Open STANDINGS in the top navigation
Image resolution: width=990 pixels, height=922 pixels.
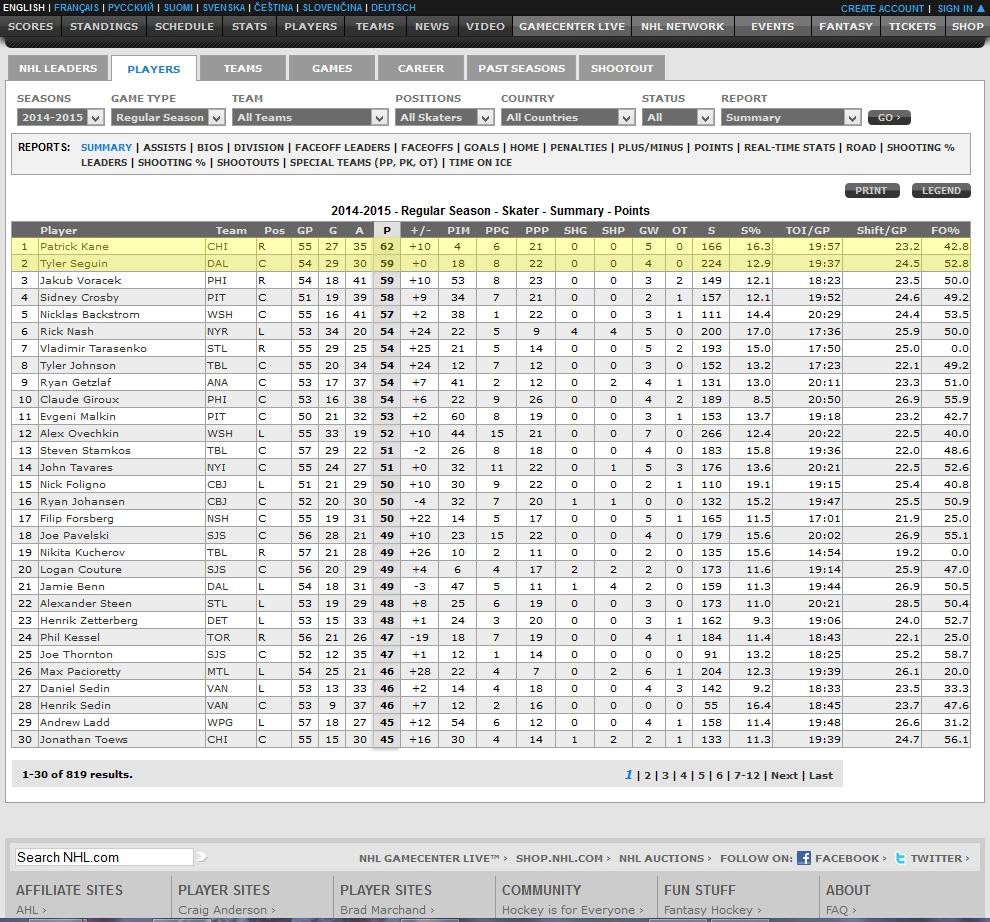pos(104,27)
